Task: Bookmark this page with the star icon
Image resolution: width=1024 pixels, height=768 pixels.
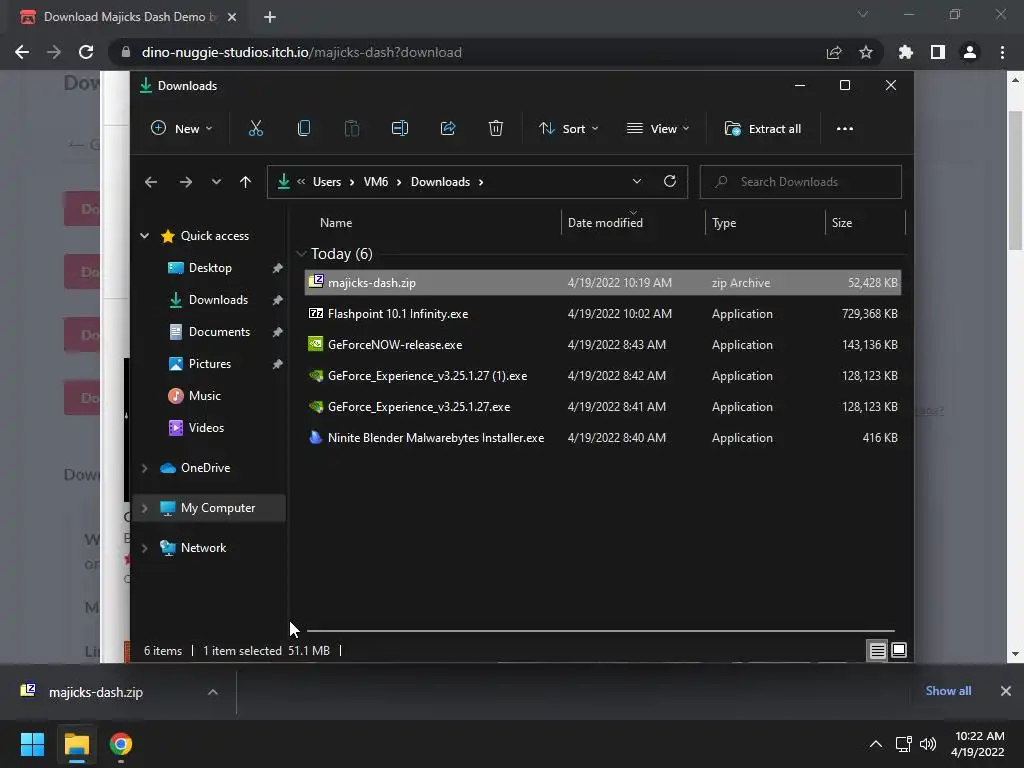Action: click(865, 52)
